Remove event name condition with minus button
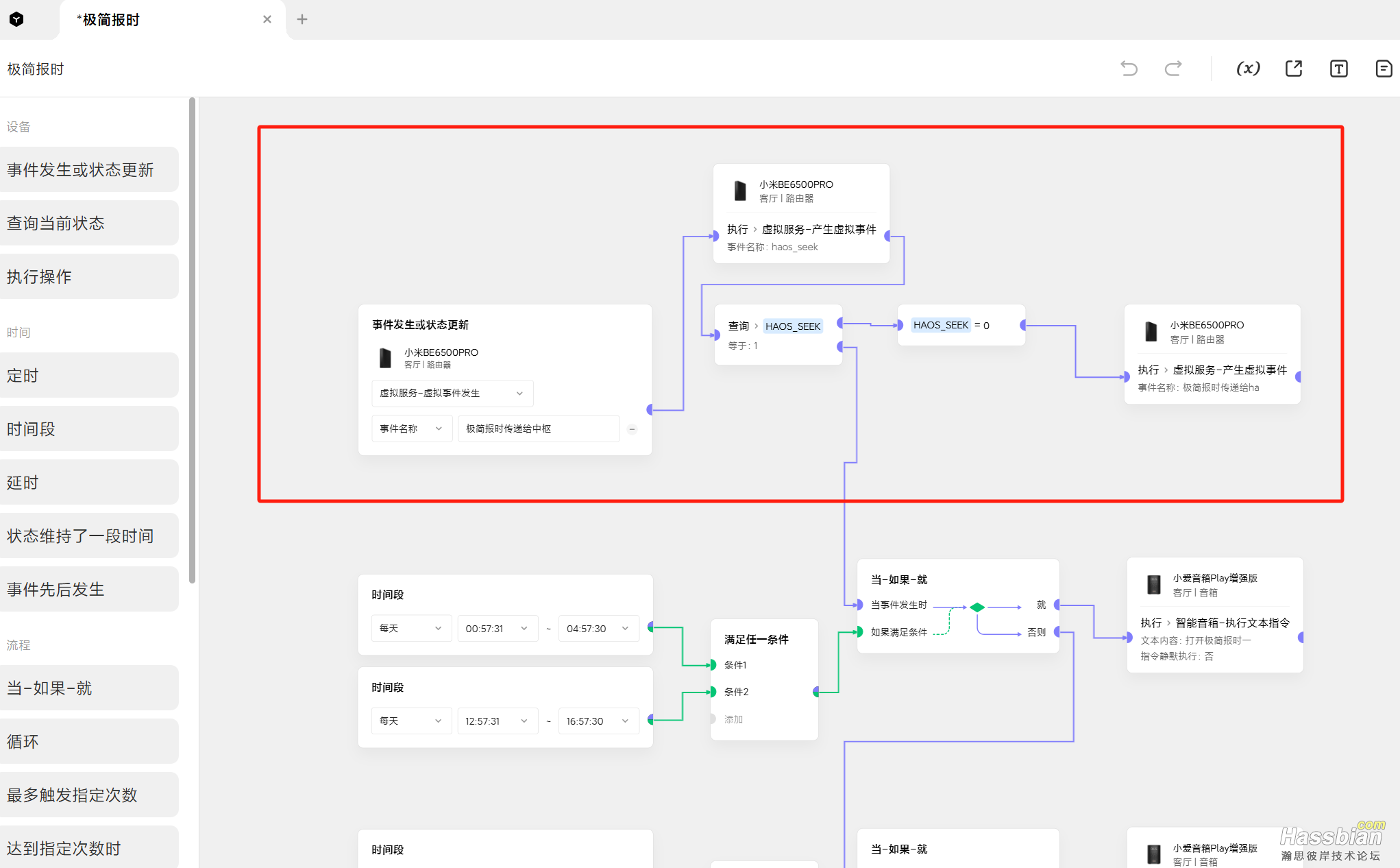Viewport: 1400px width, 868px height. pyautogui.click(x=632, y=429)
